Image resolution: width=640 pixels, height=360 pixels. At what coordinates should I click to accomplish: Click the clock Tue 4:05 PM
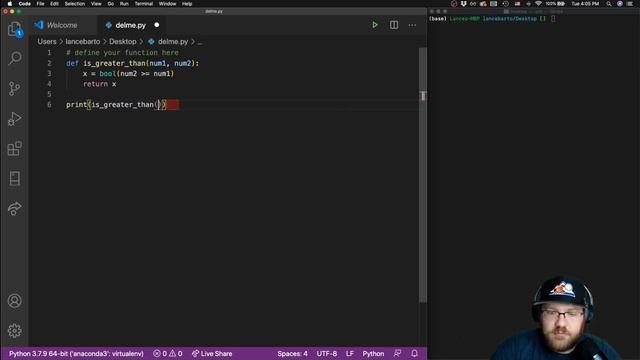pyautogui.click(x=585, y=4)
